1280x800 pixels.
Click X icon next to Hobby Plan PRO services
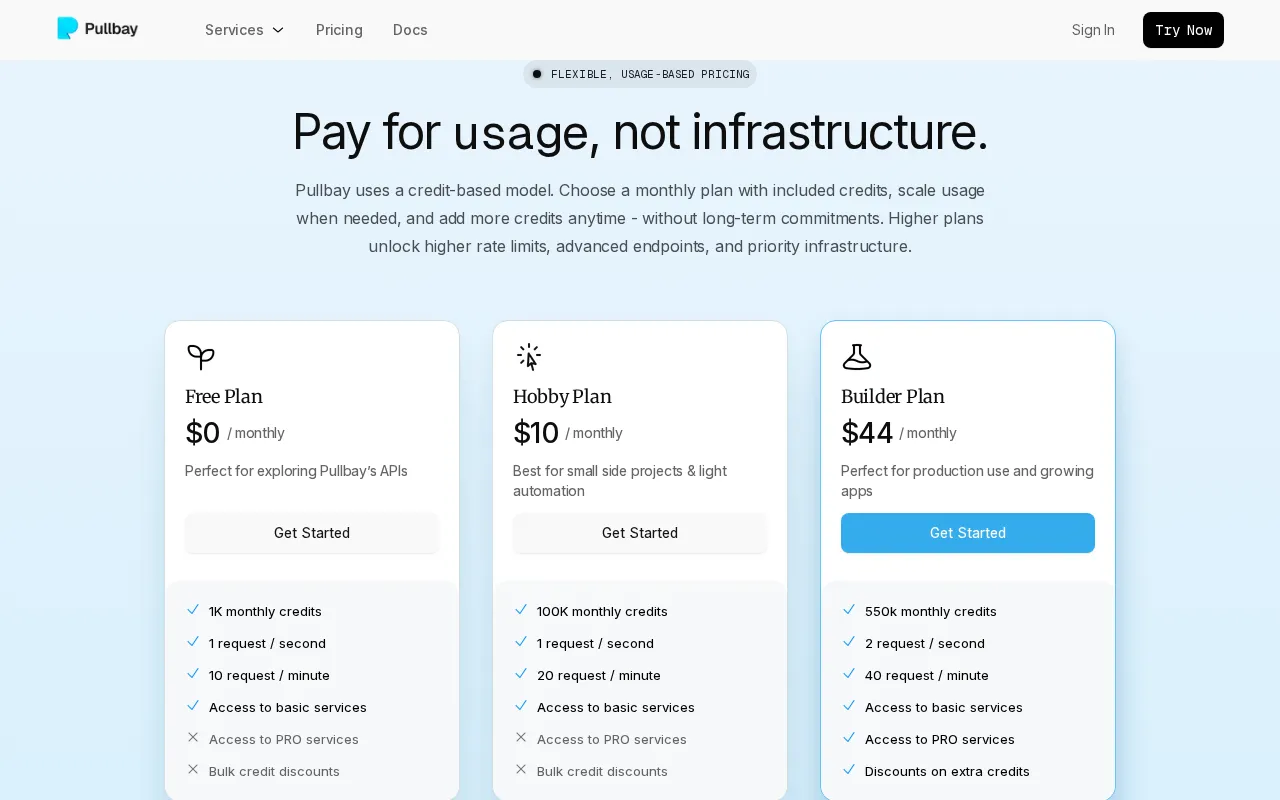(x=521, y=738)
